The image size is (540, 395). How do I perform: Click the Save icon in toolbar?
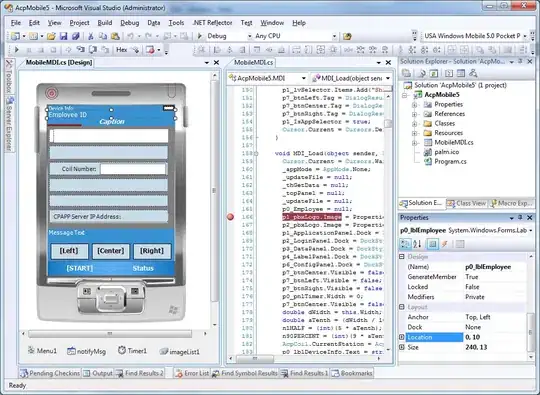click(63, 36)
